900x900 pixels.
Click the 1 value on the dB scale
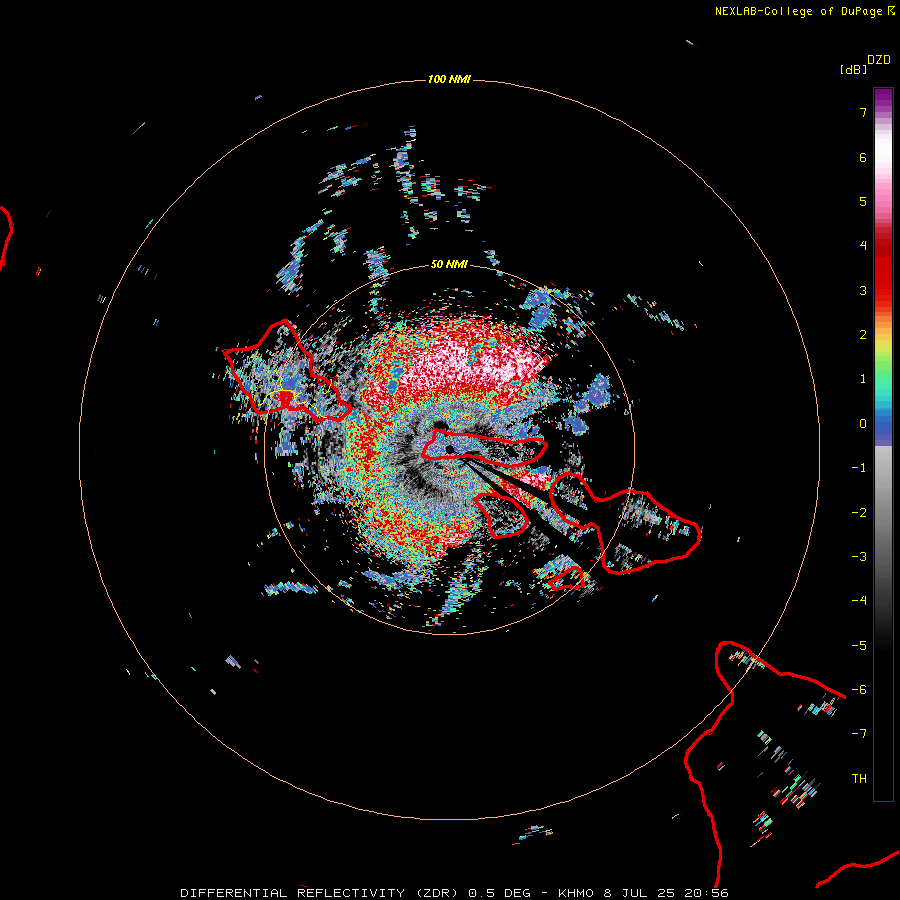863,379
